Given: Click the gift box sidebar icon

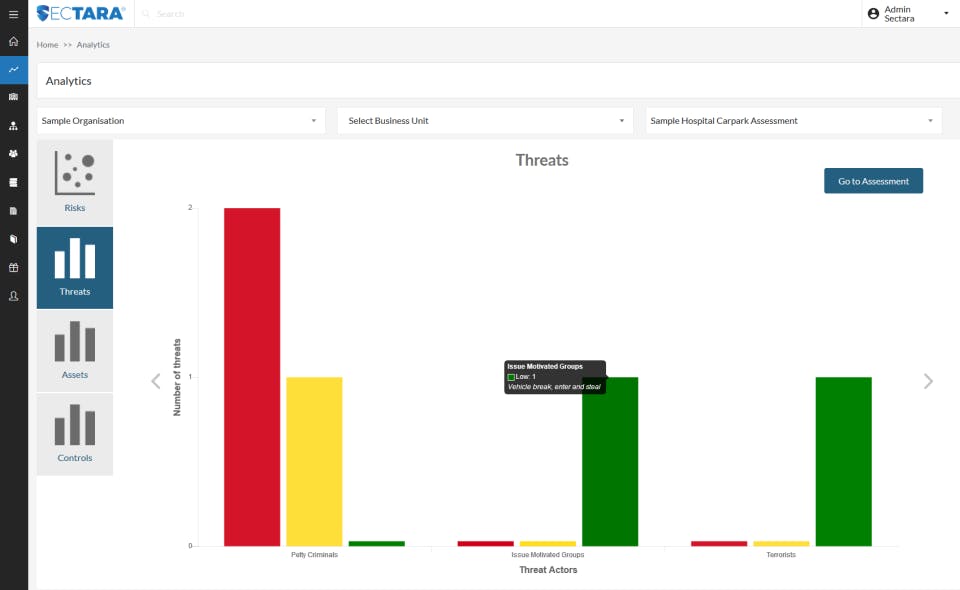Looking at the screenshot, I should tap(13, 267).
